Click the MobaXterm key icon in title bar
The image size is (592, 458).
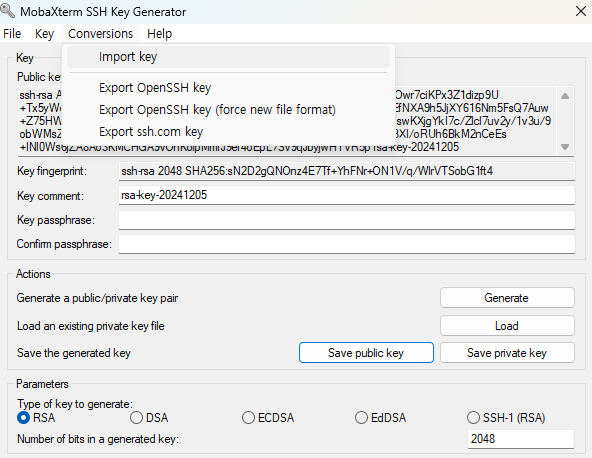click(x=8, y=11)
